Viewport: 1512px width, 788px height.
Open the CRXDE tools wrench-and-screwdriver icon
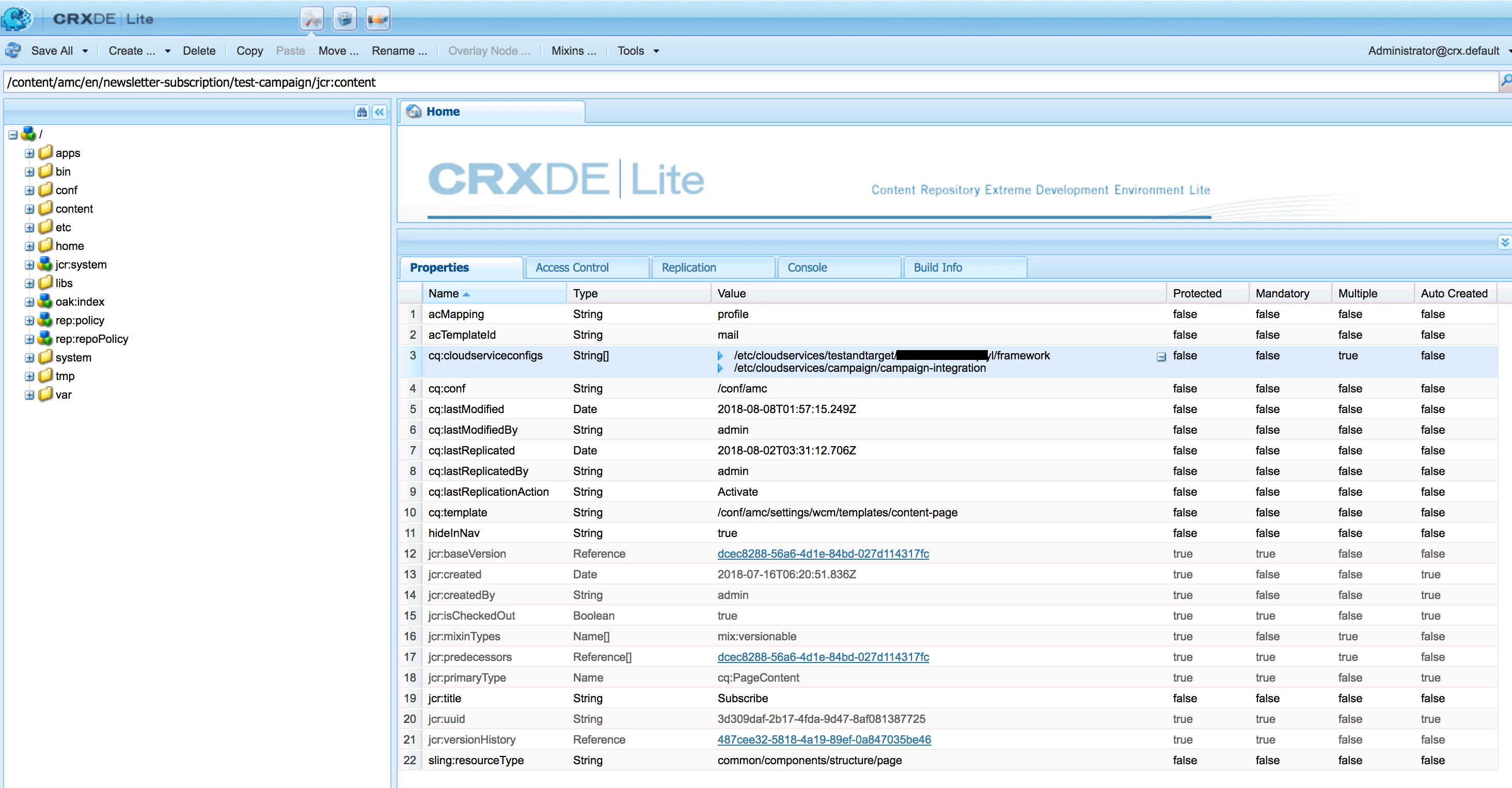coord(312,19)
